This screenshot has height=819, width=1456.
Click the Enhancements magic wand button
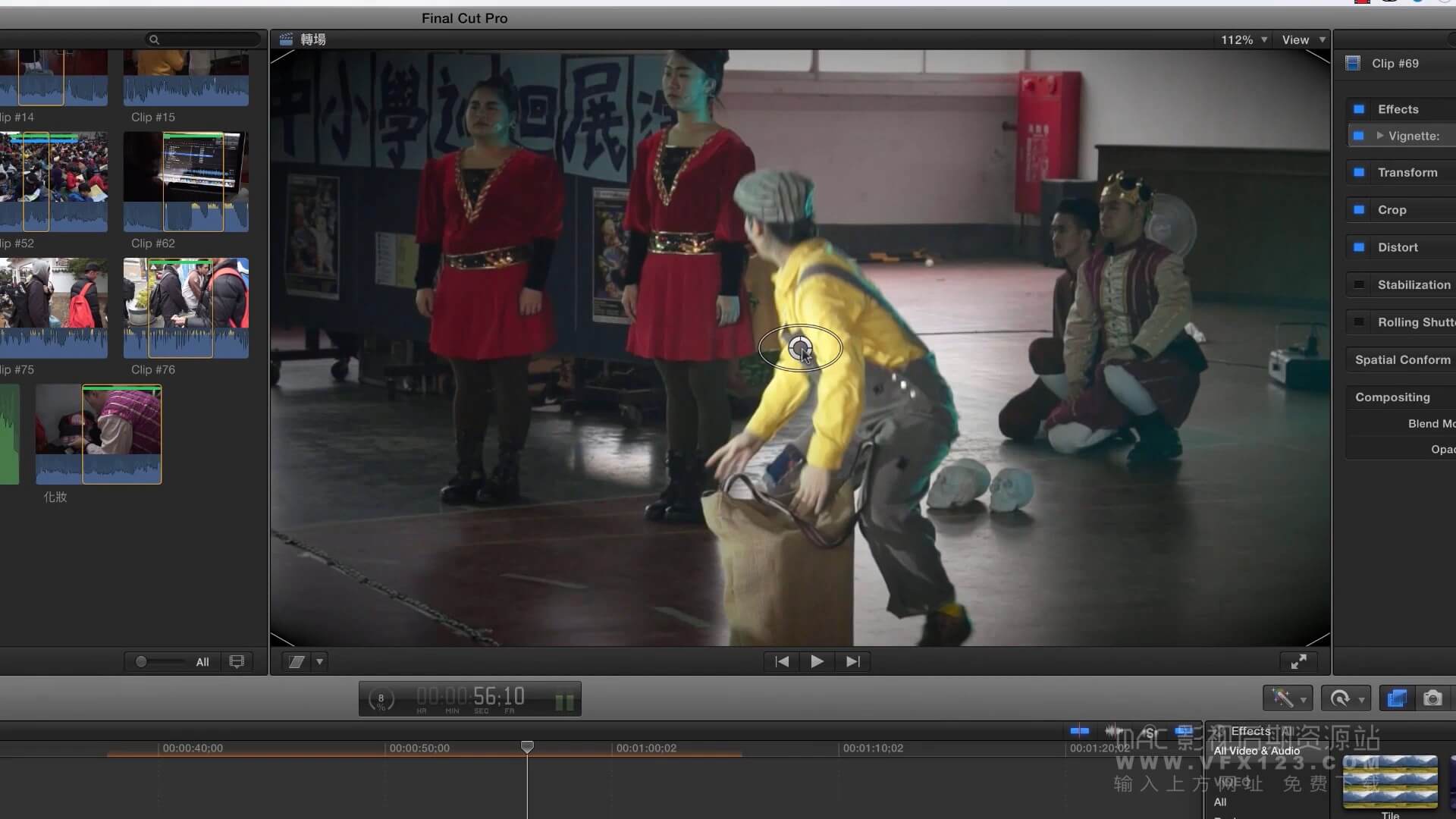[1282, 698]
